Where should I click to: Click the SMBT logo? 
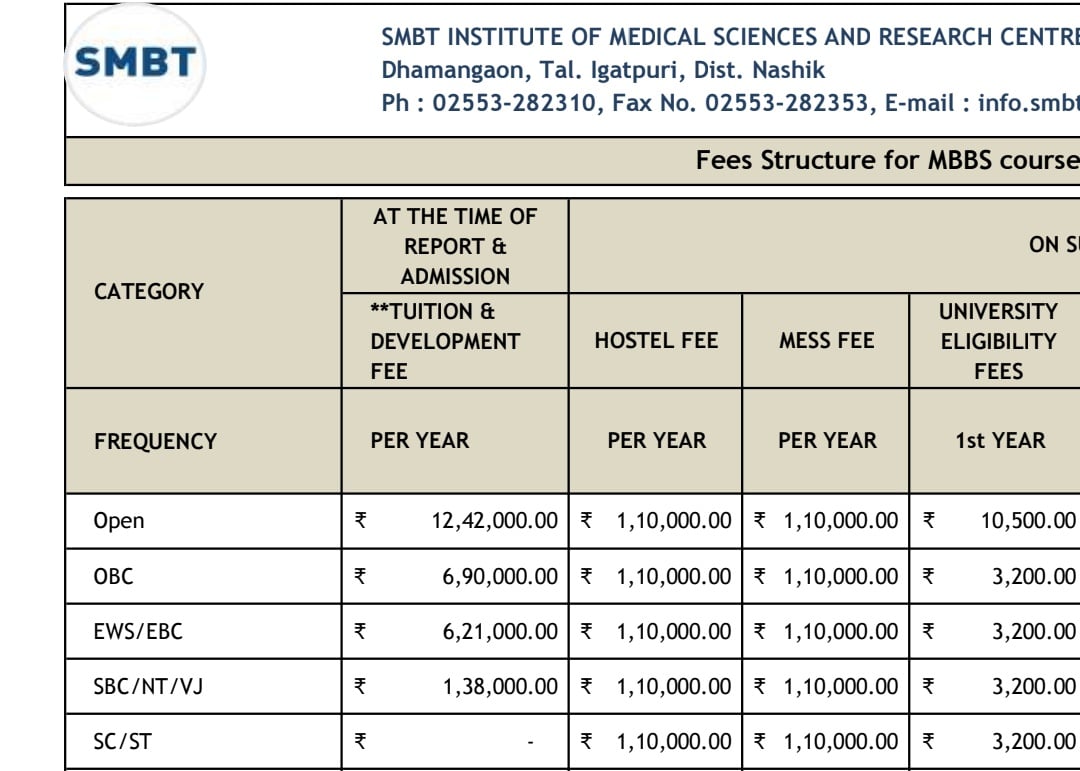[x=135, y=64]
